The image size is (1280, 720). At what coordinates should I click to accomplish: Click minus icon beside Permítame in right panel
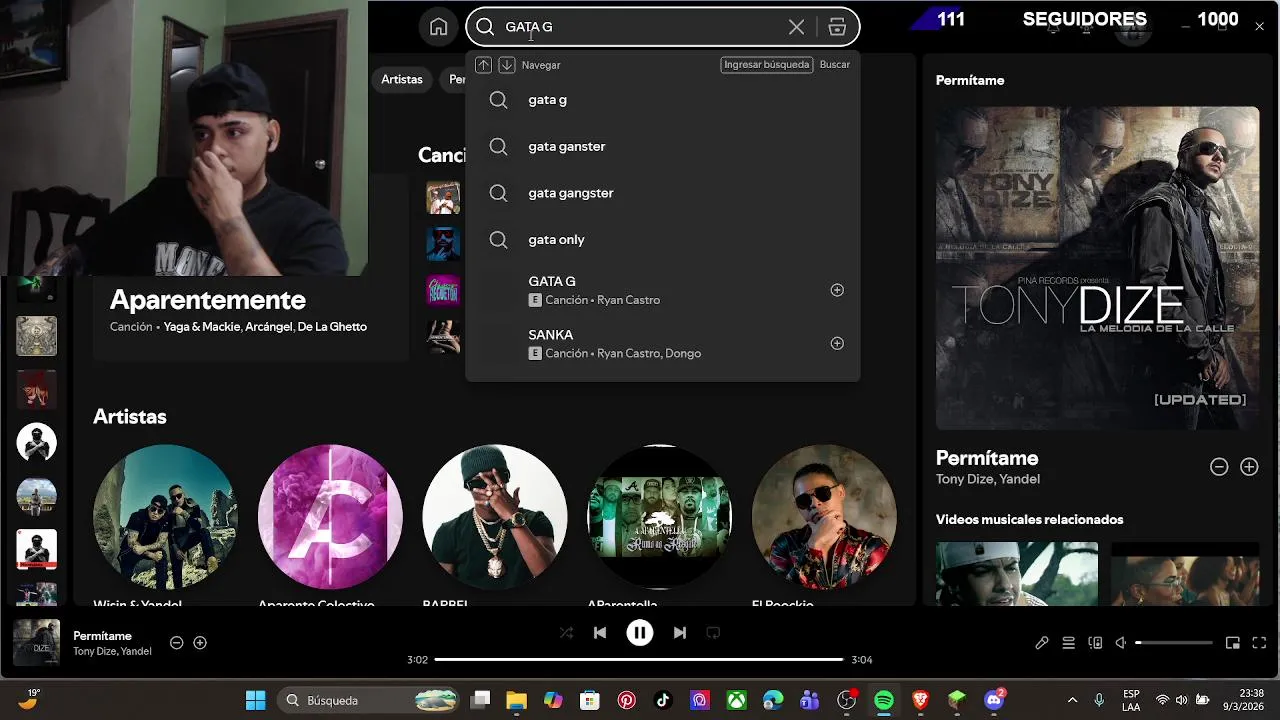point(1219,467)
